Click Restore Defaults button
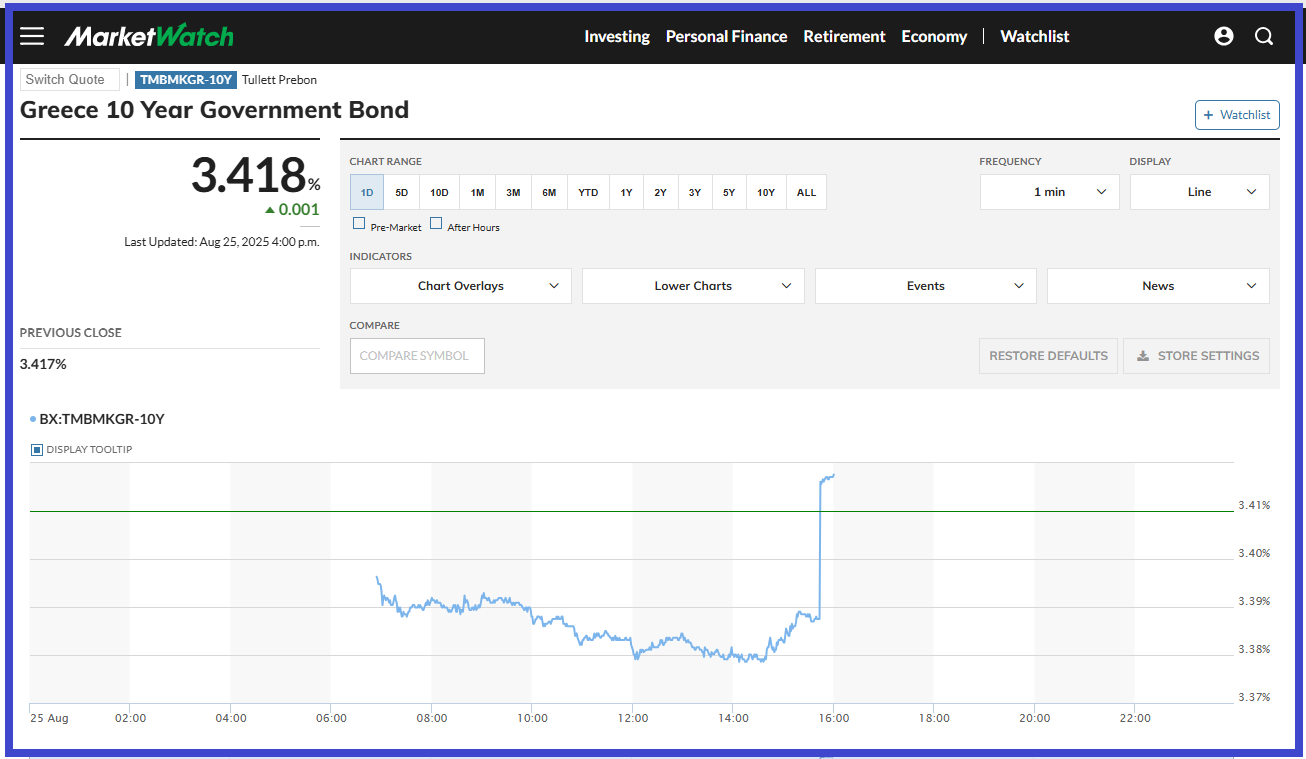This screenshot has height=759, width=1306. [x=1048, y=356]
